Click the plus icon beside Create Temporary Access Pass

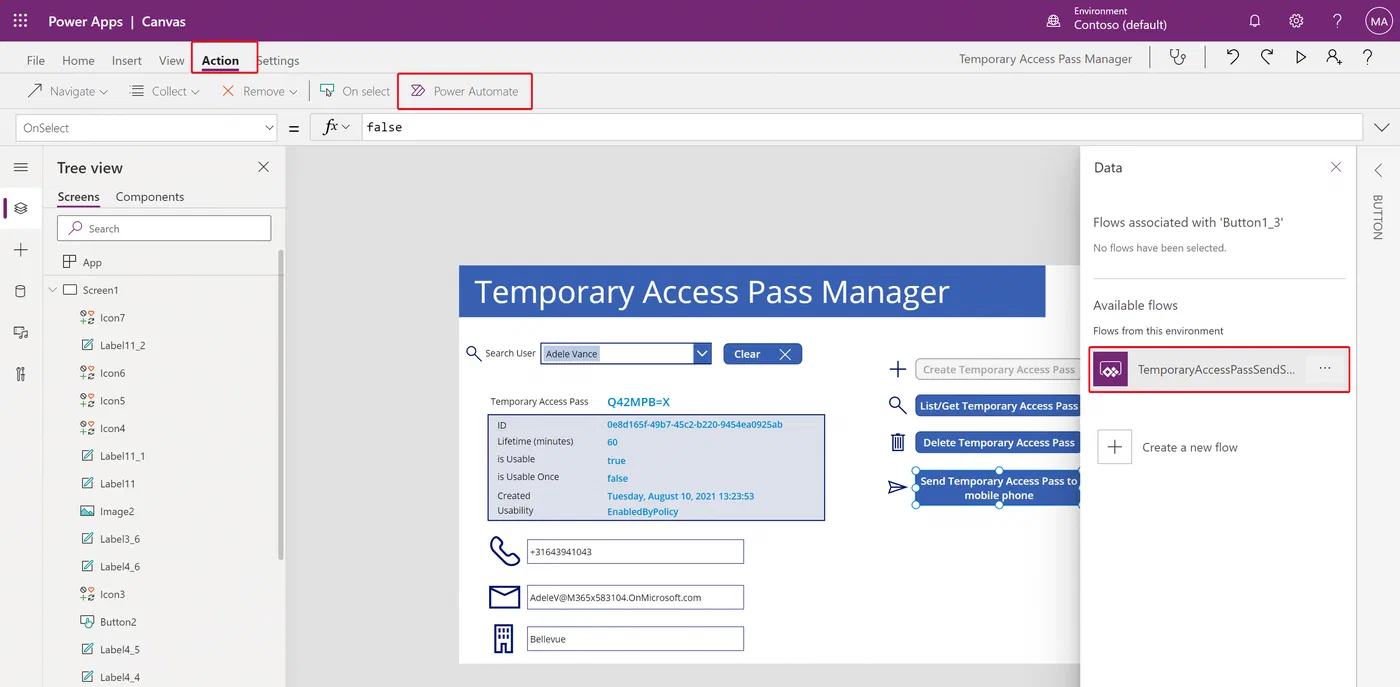[898, 369]
